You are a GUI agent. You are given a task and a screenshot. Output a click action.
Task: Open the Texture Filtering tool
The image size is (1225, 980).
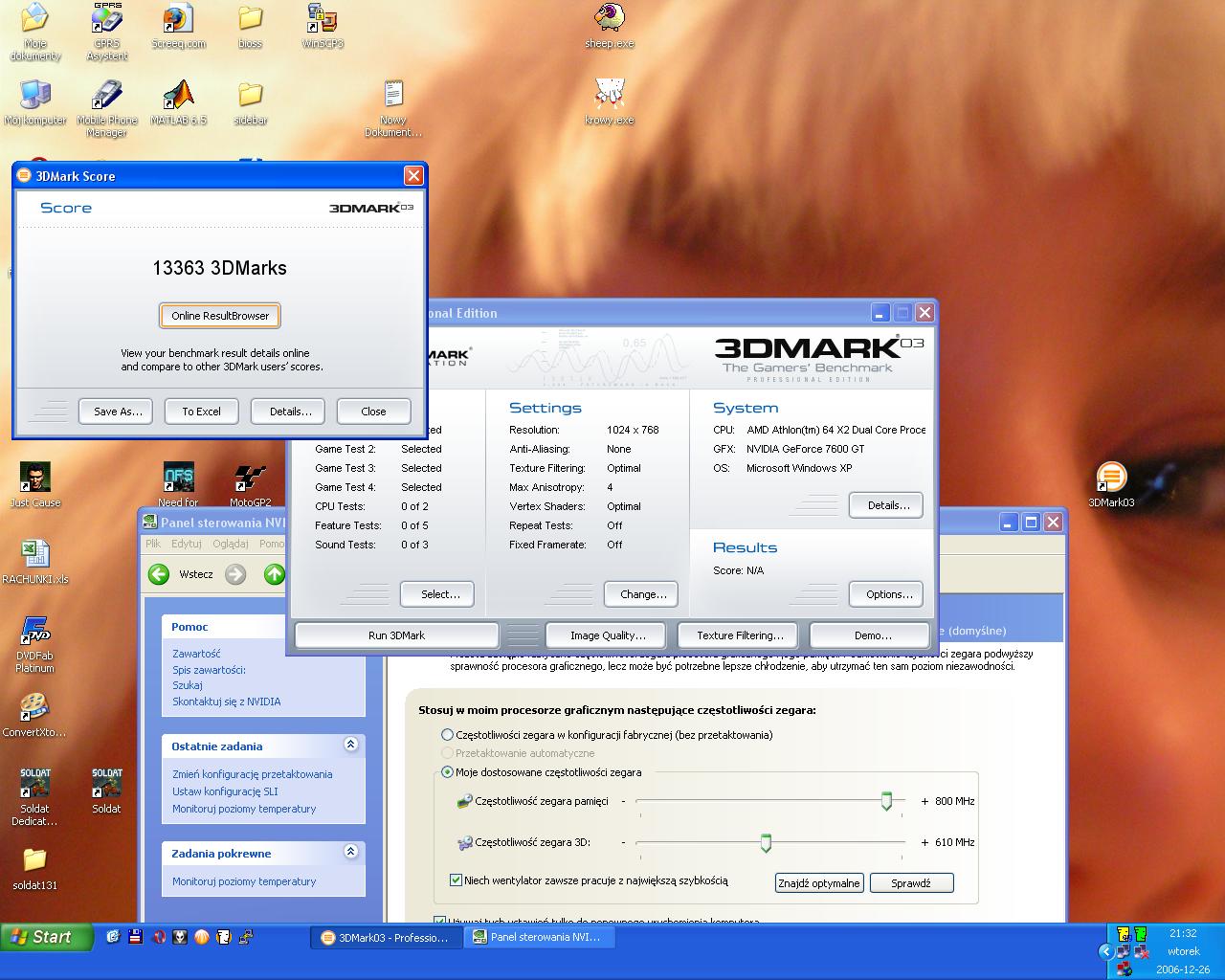(x=740, y=635)
